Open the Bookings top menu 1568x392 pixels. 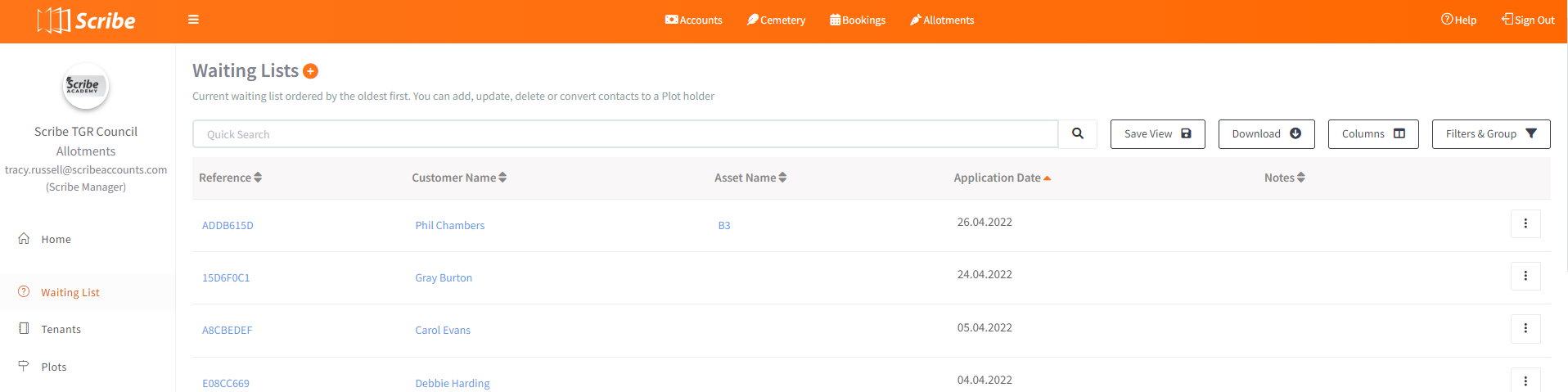coord(858,20)
